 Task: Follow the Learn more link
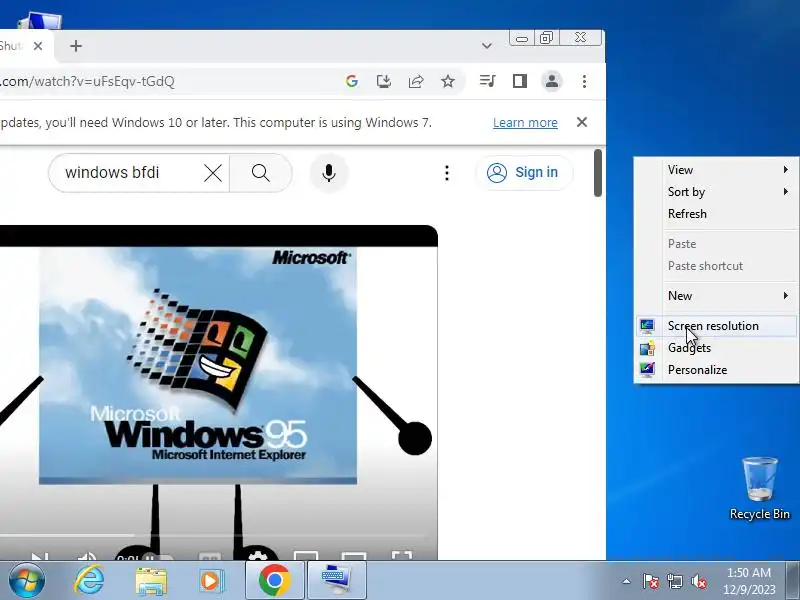tap(525, 122)
